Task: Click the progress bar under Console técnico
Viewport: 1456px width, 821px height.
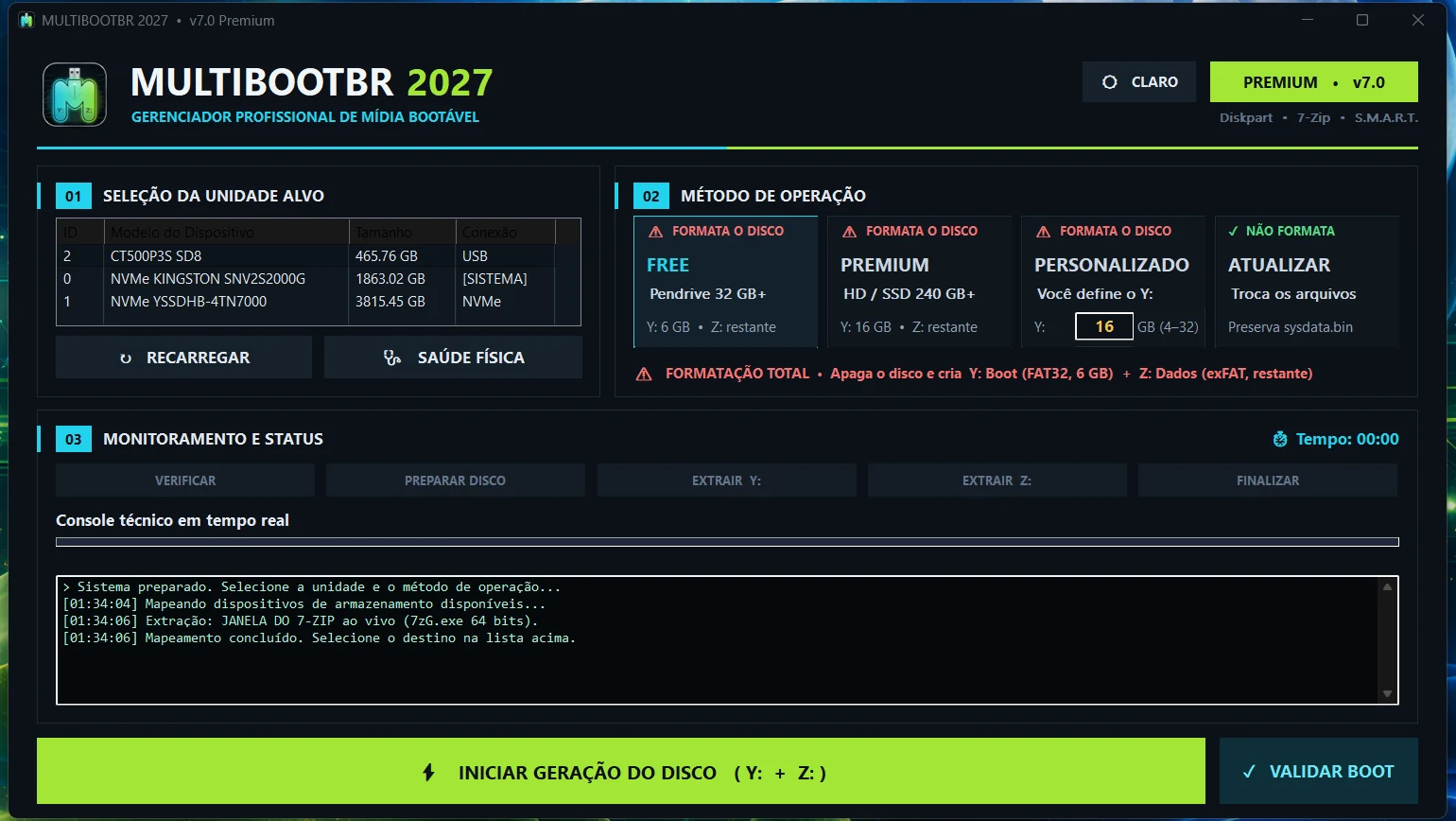Action: (x=727, y=542)
